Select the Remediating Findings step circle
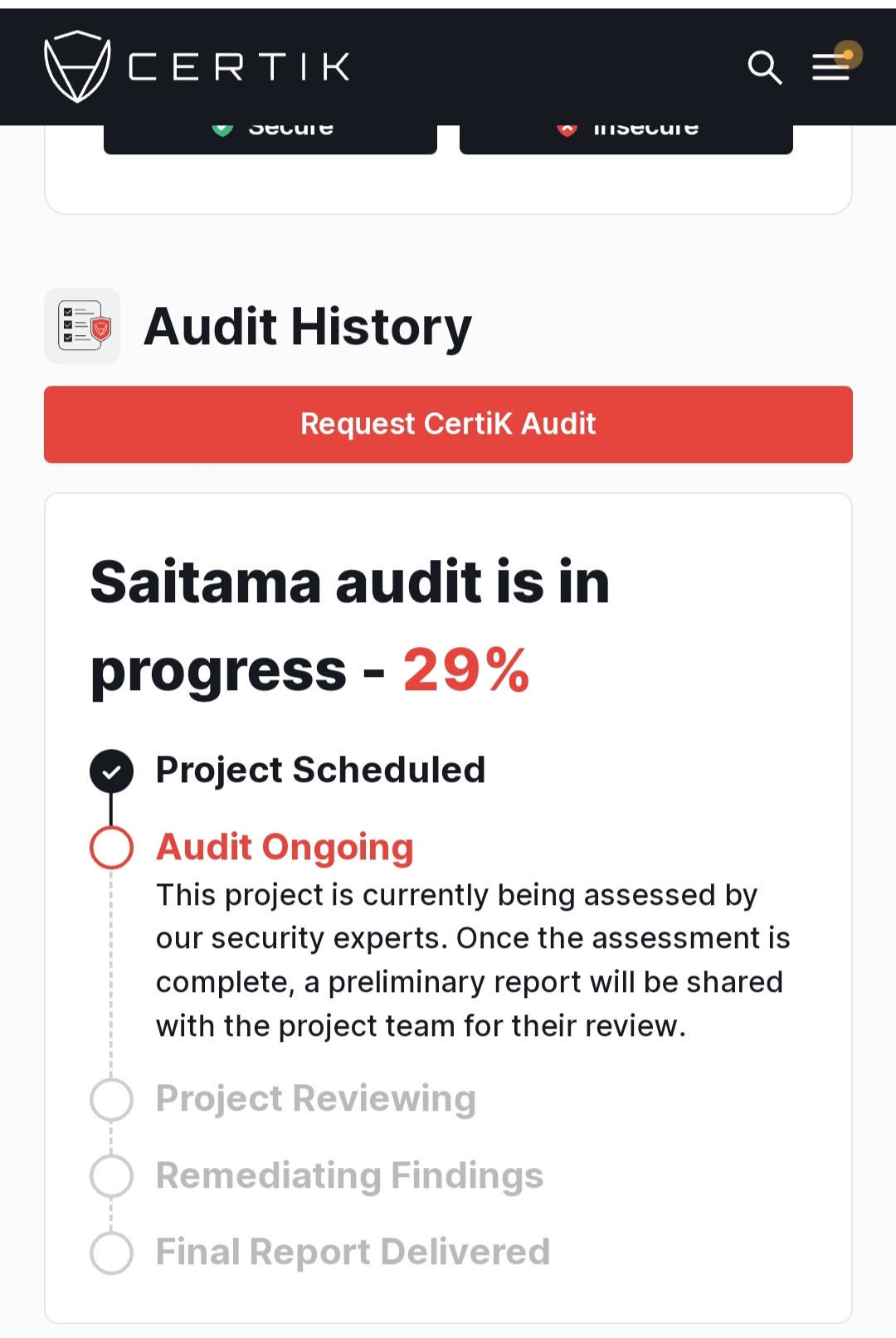 111,1175
